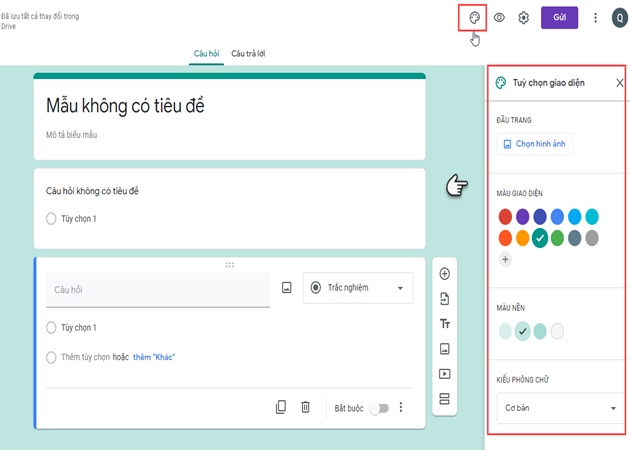This screenshot has height=450, width=630.
Task: Pick the deep orange theme color
Action: pos(505,238)
